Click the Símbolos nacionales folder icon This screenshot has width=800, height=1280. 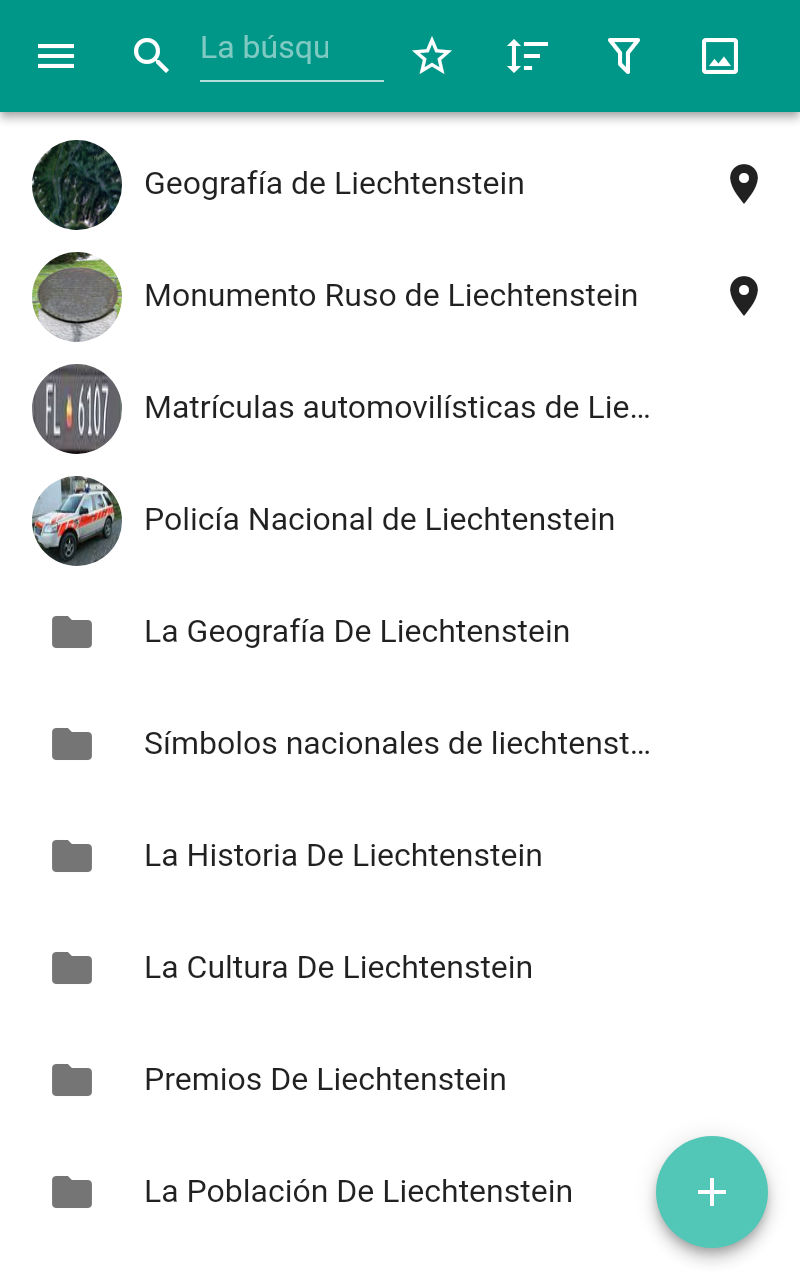(x=72, y=744)
